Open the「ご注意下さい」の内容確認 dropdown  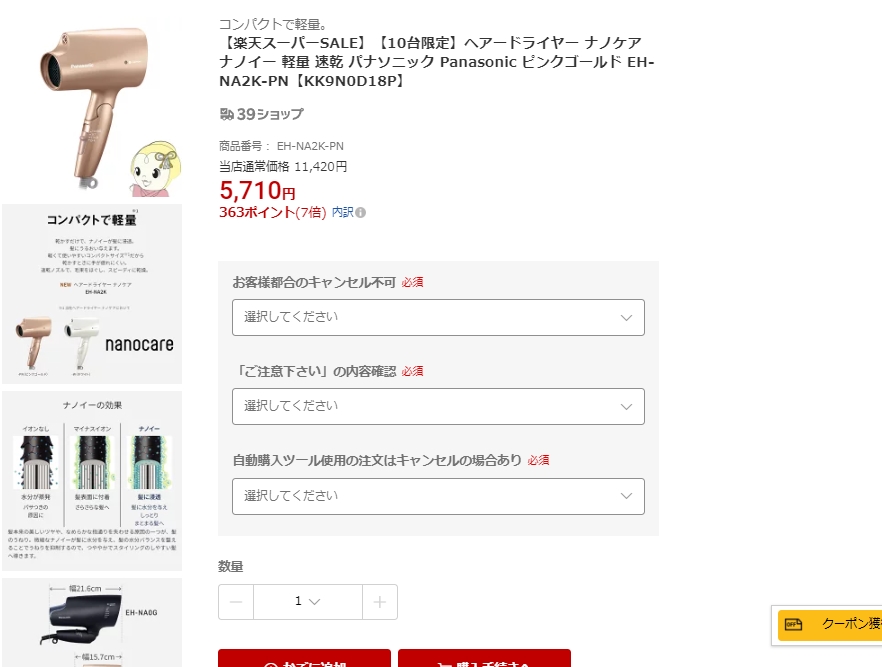[x=438, y=406]
